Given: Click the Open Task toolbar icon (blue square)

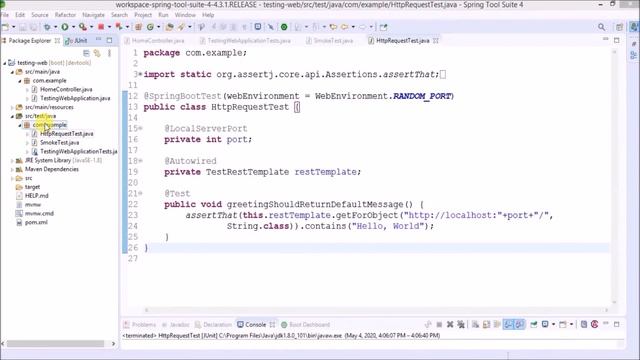Looking at the screenshot, I should tap(258, 27).
